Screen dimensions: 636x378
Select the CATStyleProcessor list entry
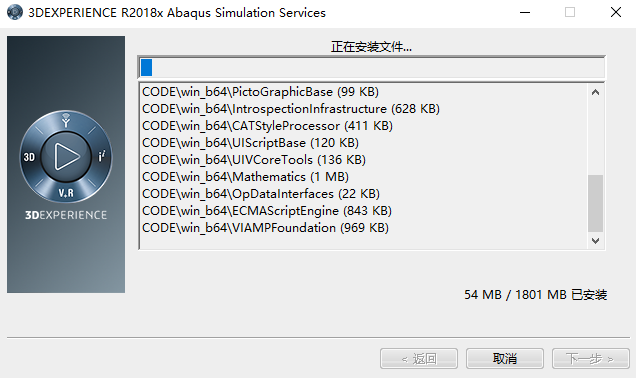pyautogui.click(x=267, y=126)
